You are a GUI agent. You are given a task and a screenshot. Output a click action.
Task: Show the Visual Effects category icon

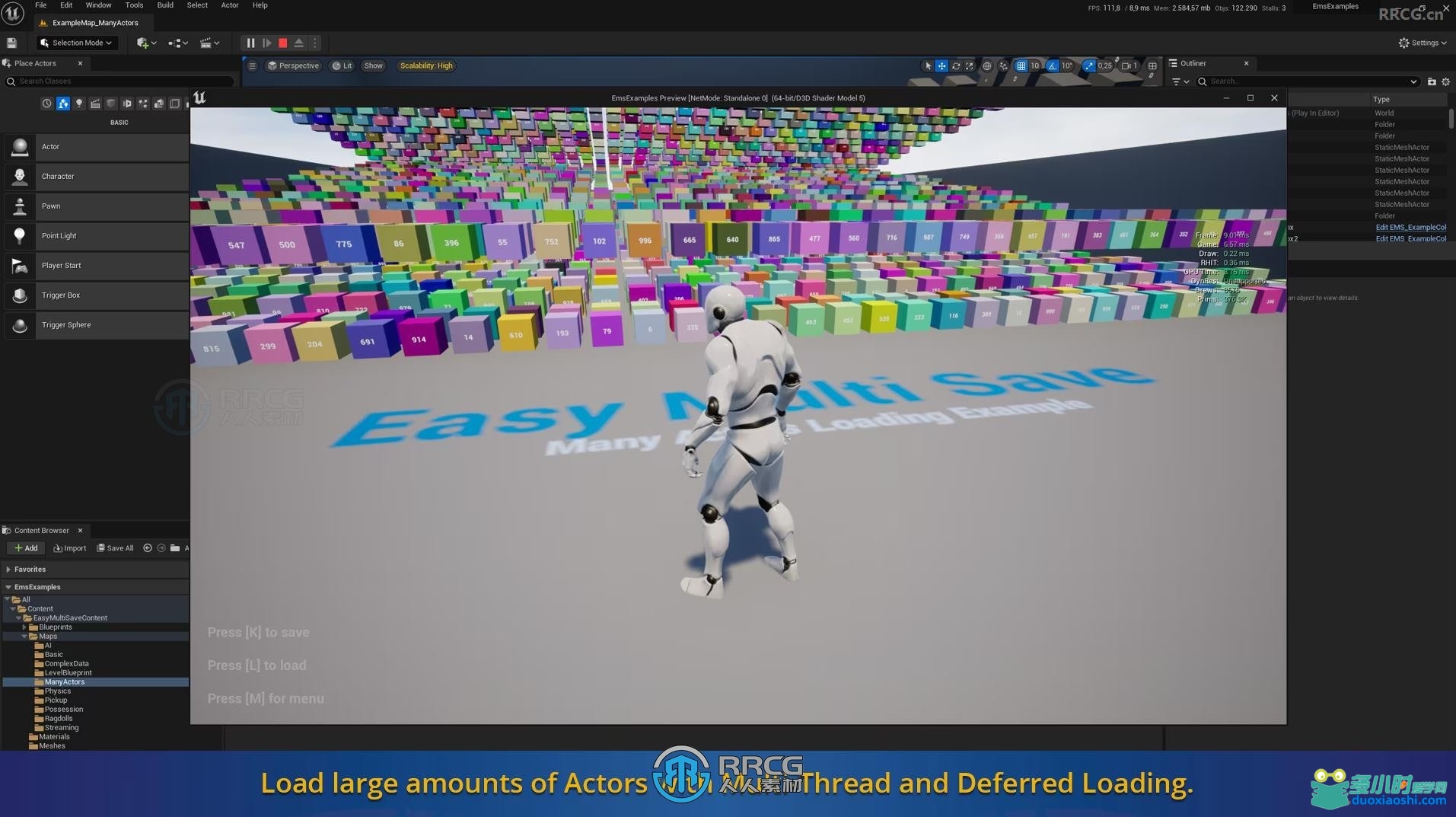tap(143, 104)
